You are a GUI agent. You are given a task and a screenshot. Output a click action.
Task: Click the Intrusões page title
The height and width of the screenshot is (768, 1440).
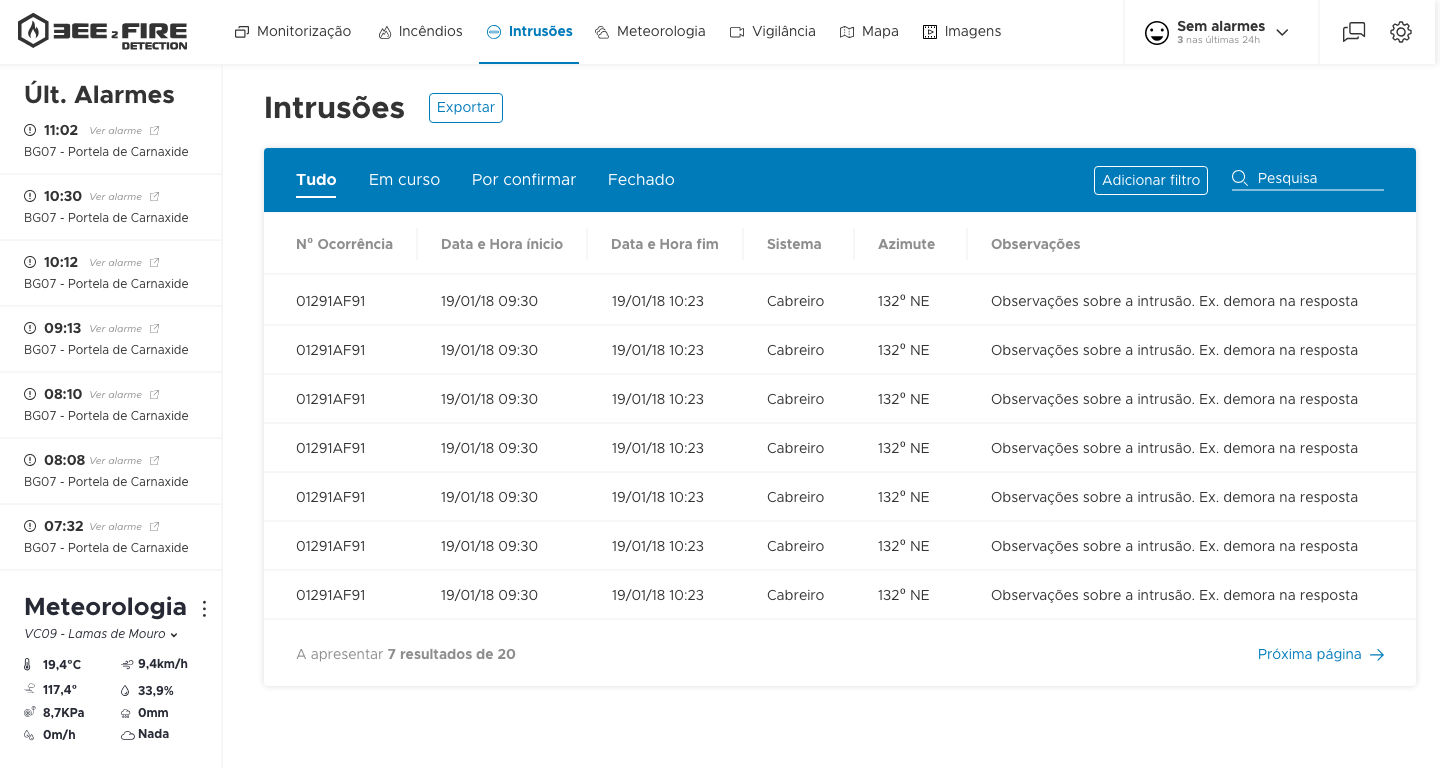coord(334,108)
